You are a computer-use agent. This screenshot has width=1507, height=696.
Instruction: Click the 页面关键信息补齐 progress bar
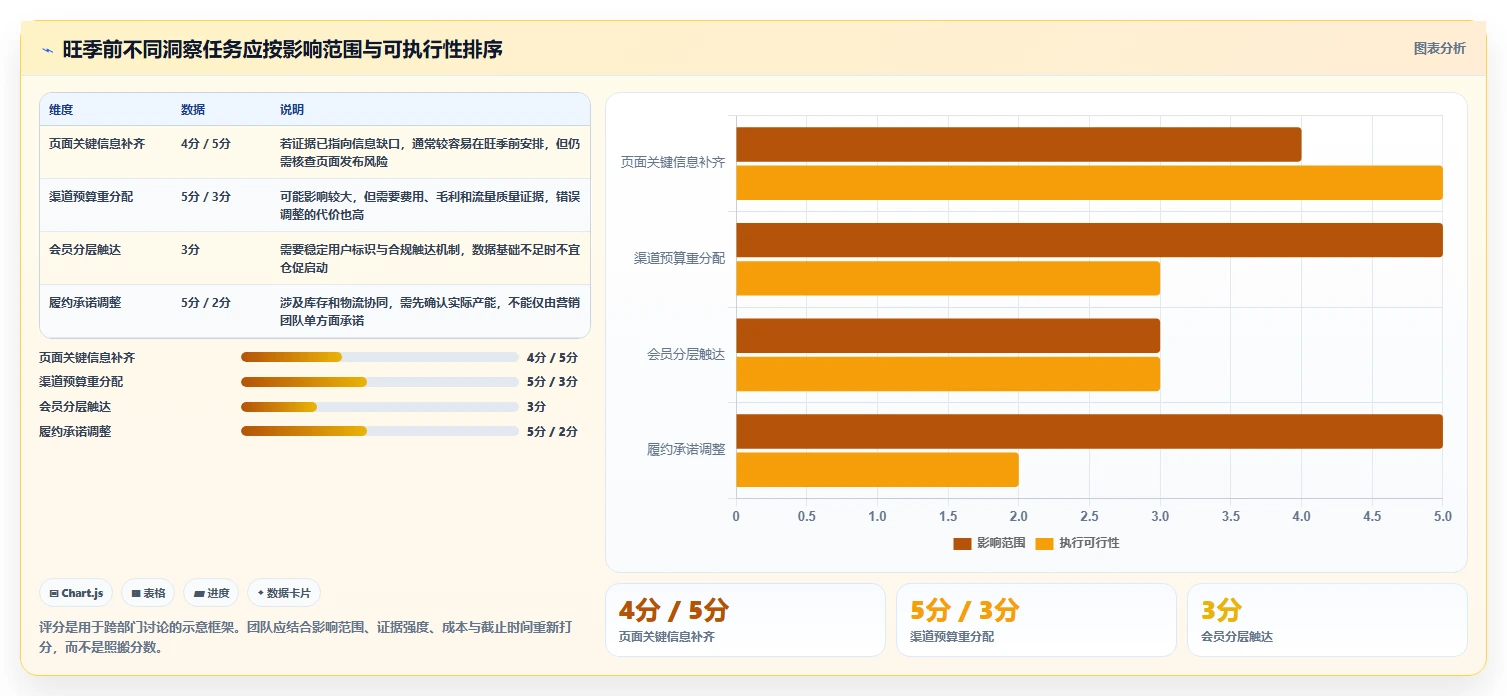380,357
